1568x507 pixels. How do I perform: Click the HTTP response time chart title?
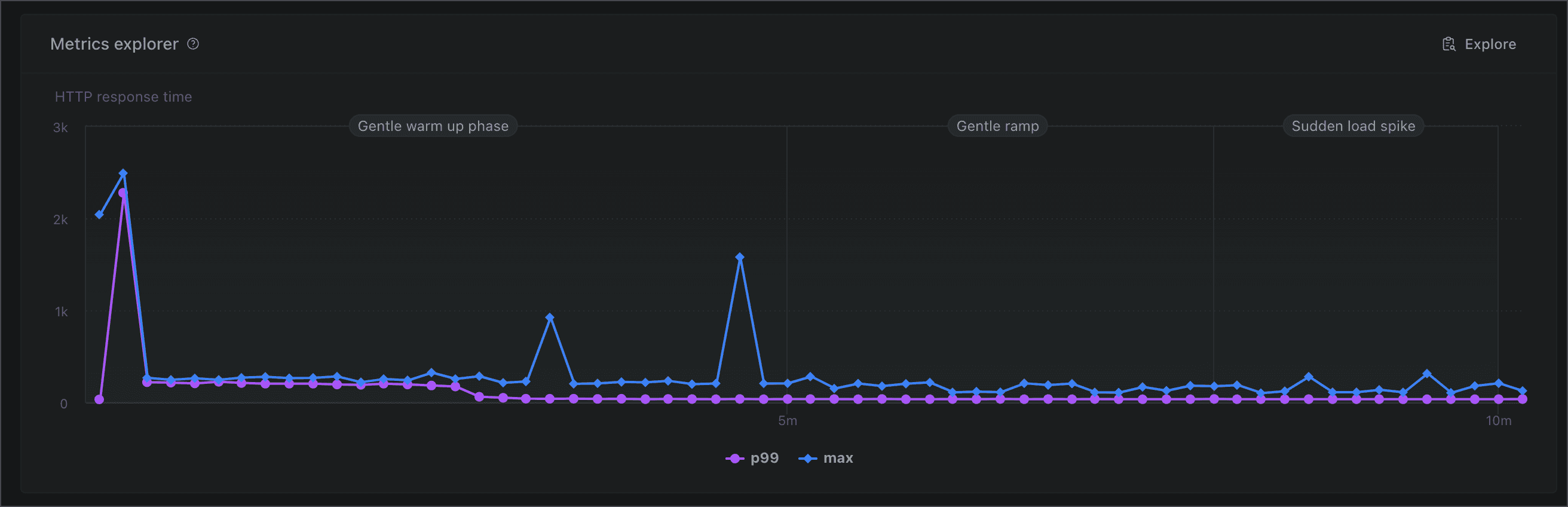[124, 97]
